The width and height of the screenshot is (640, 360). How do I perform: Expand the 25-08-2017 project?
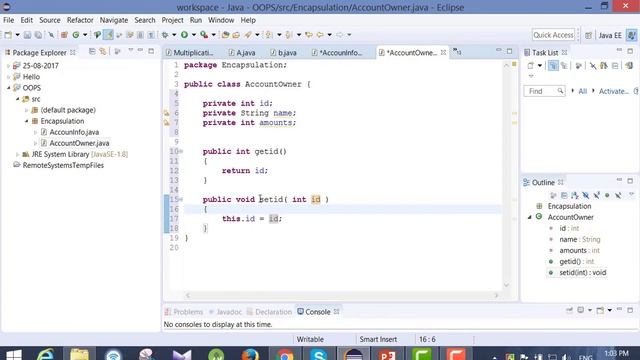[x=9, y=66]
